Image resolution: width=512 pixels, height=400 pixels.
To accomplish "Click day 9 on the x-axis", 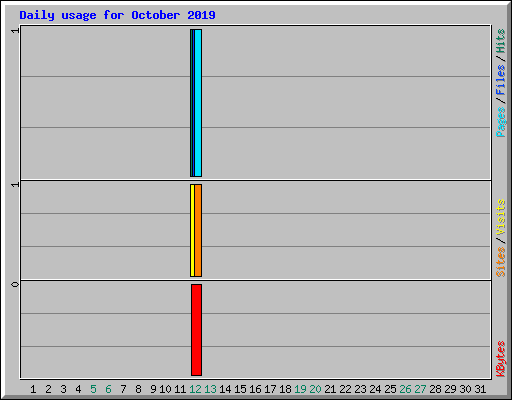I will pyautogui.click(x=153, y=389).
